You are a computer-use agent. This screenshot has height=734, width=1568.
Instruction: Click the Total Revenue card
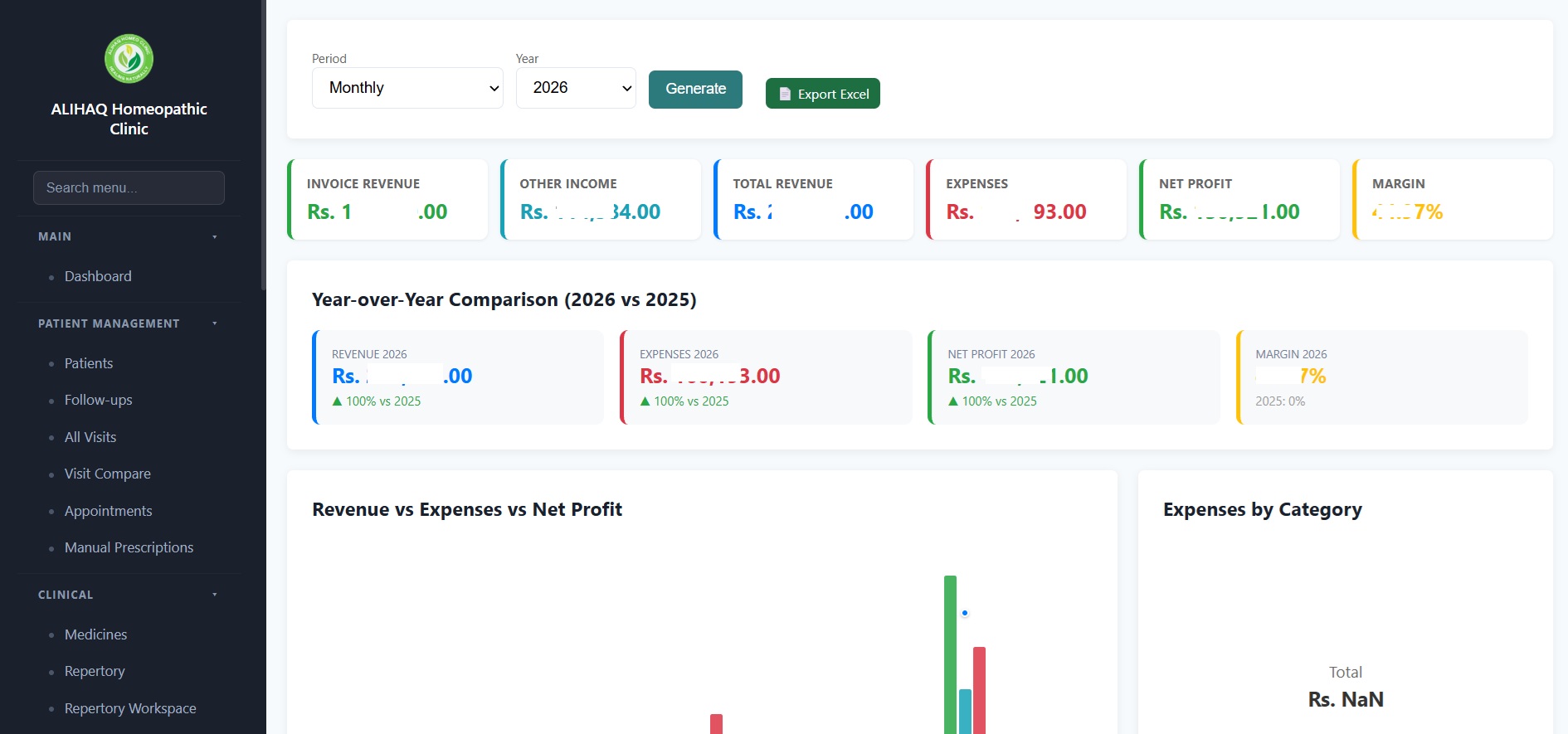coord(814,200)
